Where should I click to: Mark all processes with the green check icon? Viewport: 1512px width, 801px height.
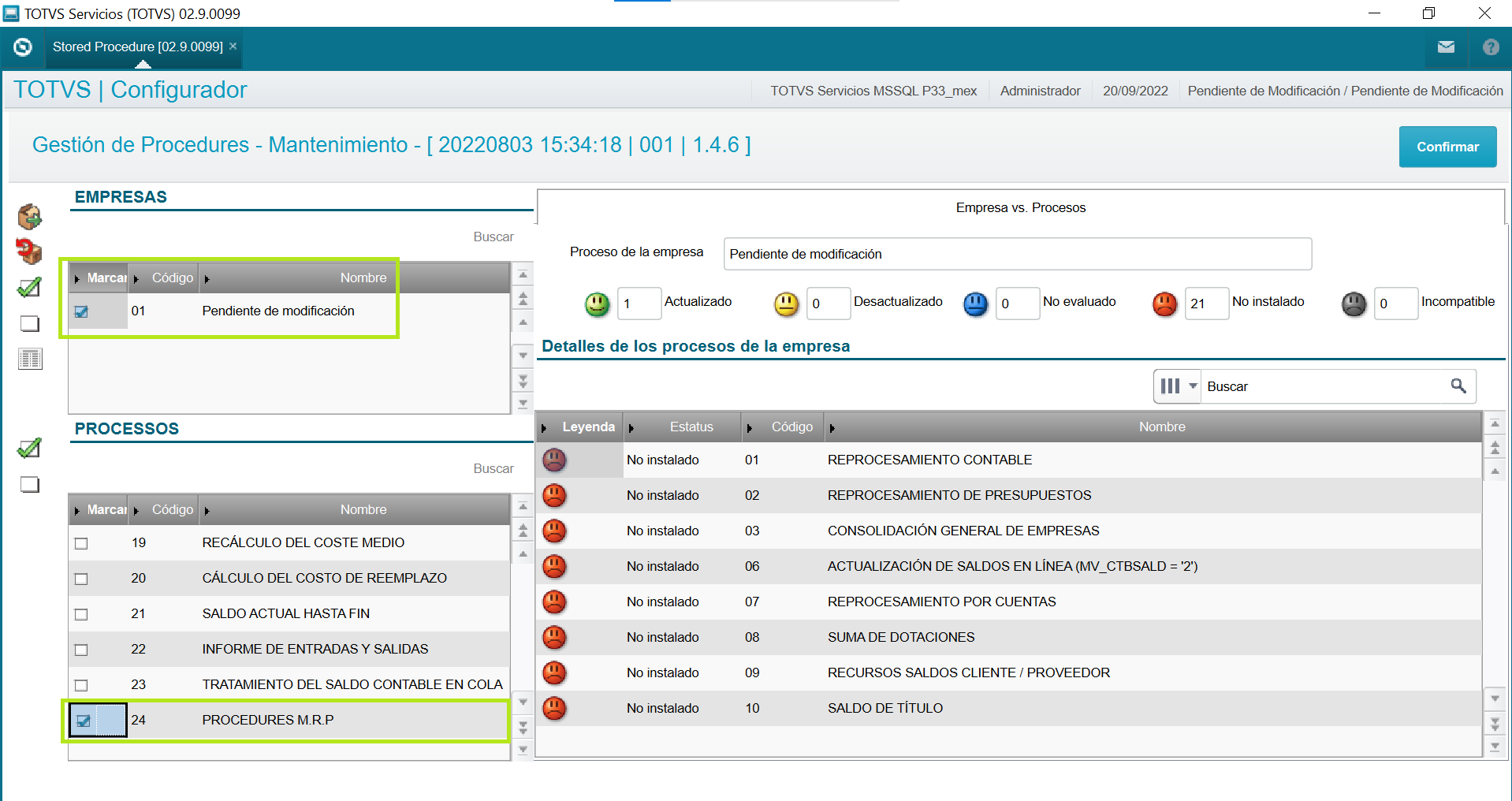click(29, 449)
